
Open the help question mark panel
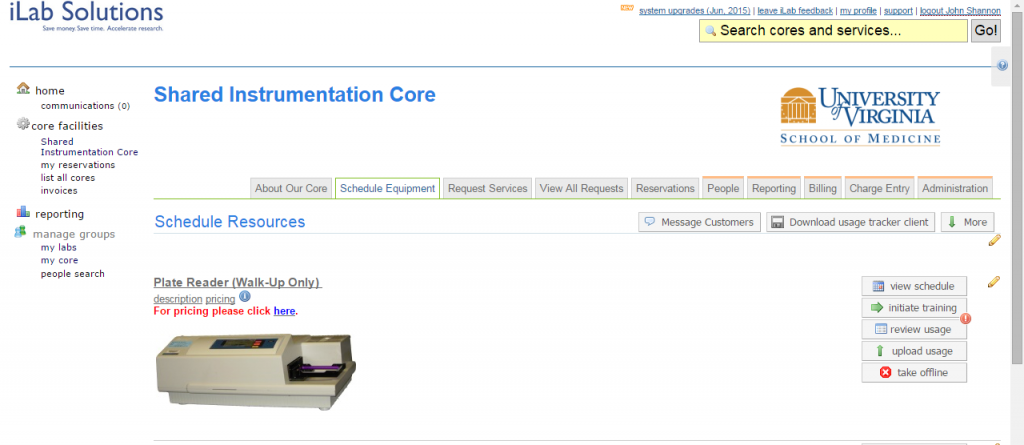[1003, 65]
